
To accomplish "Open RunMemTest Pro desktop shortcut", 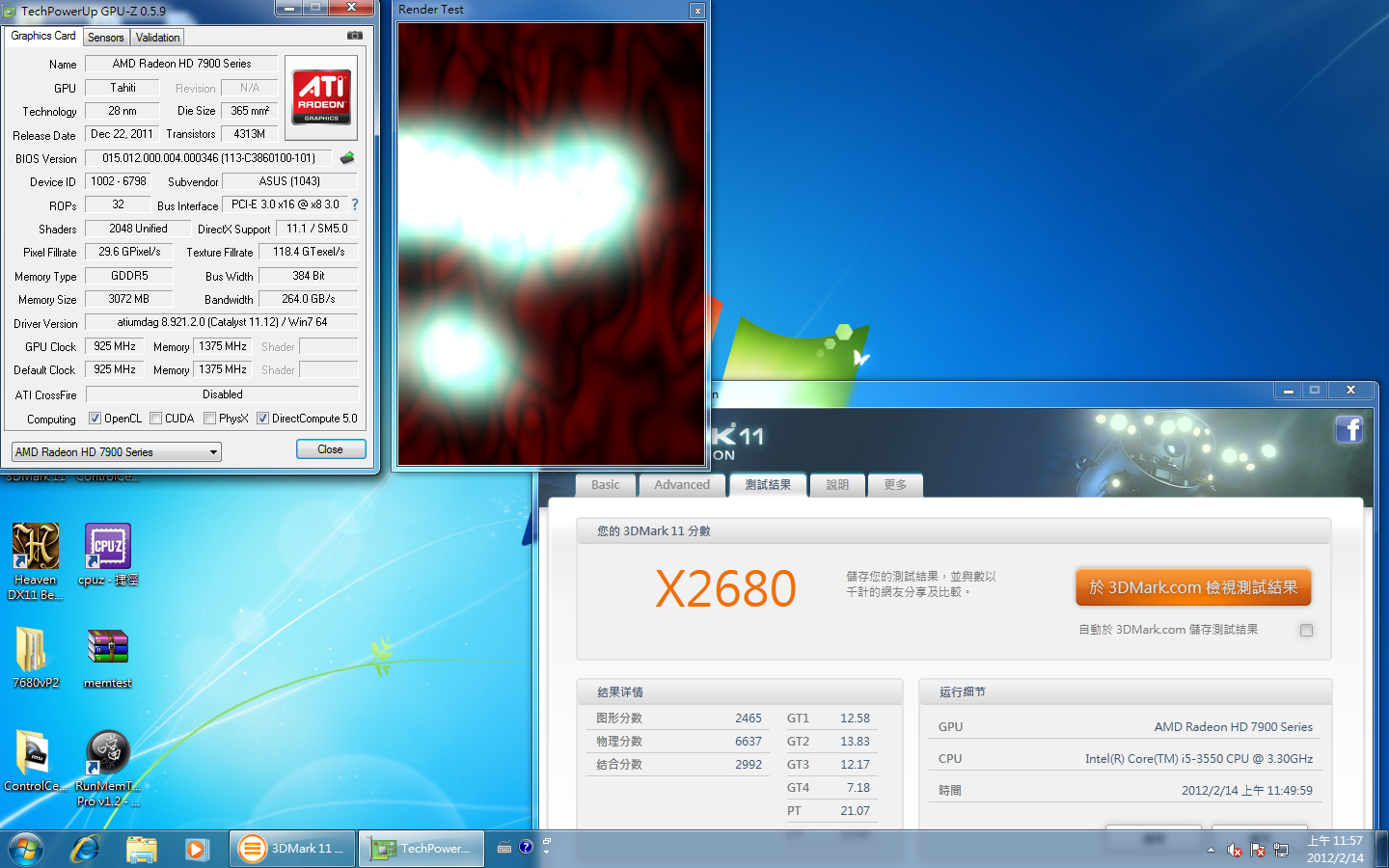I will (x=108, y=768).
